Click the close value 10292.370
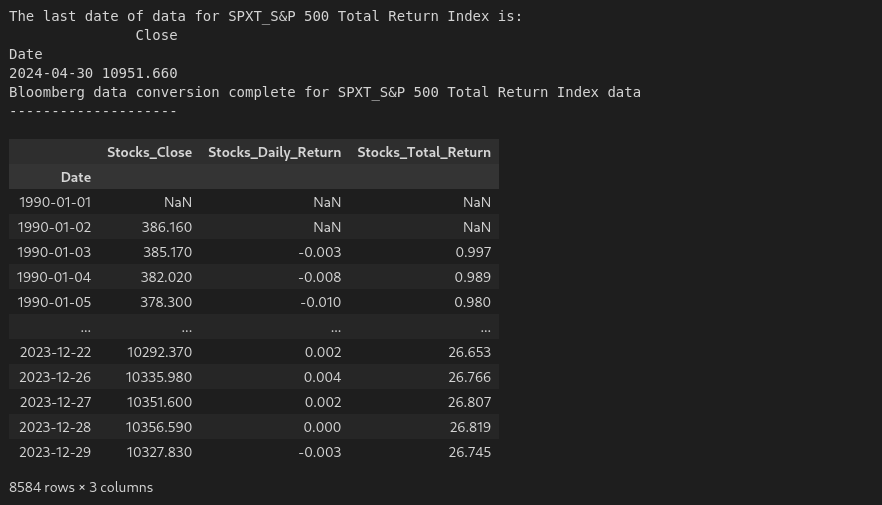 (160, 352)
